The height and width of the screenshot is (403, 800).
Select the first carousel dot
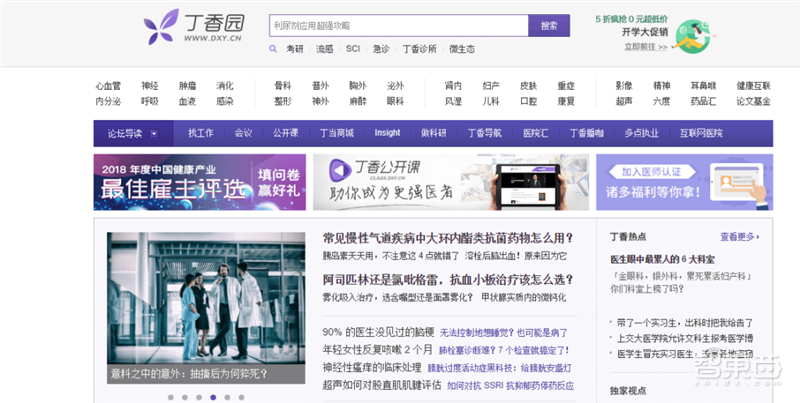pyautogui.click(x=170, y=397)
